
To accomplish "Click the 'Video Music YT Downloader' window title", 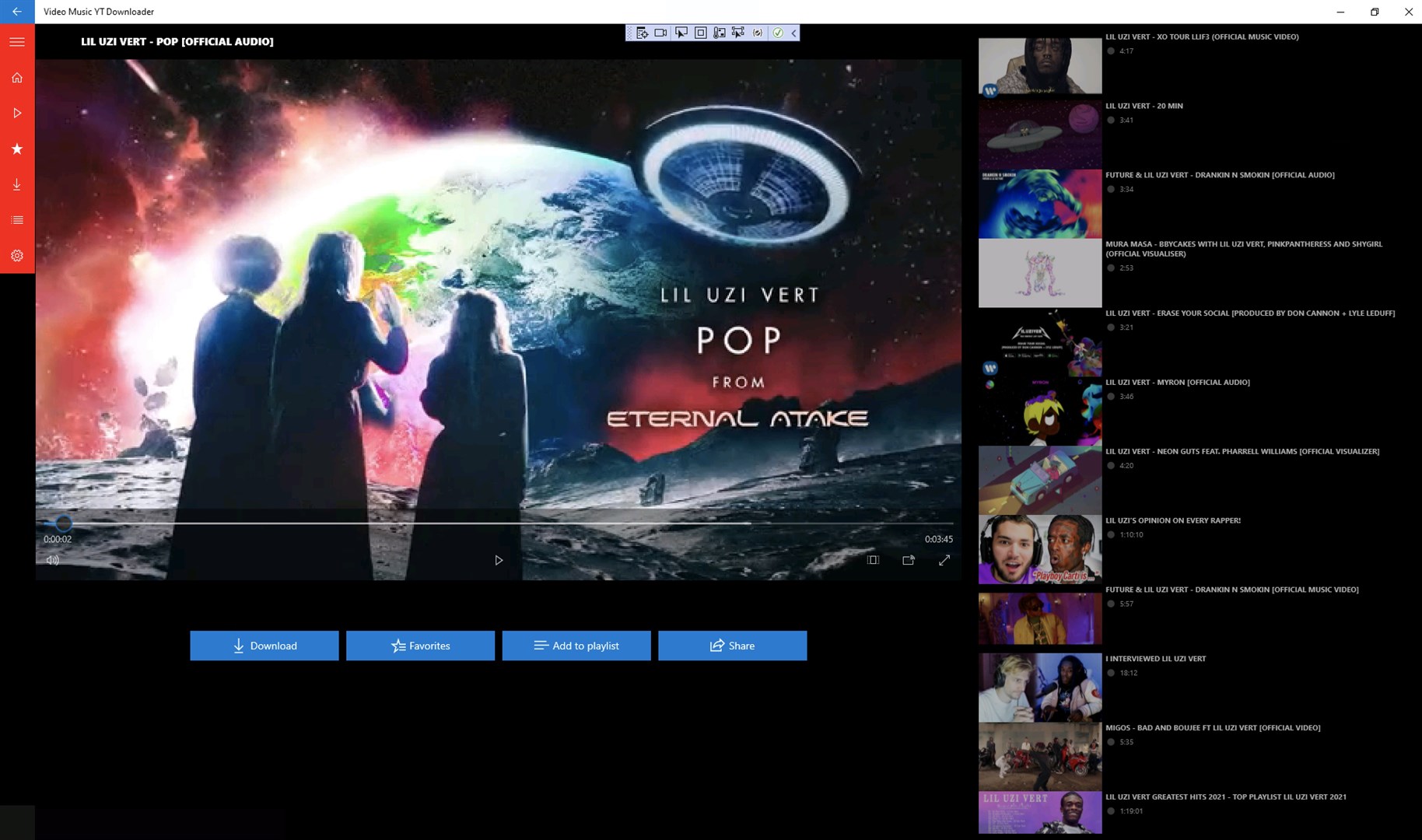I will tap(99, 12).
